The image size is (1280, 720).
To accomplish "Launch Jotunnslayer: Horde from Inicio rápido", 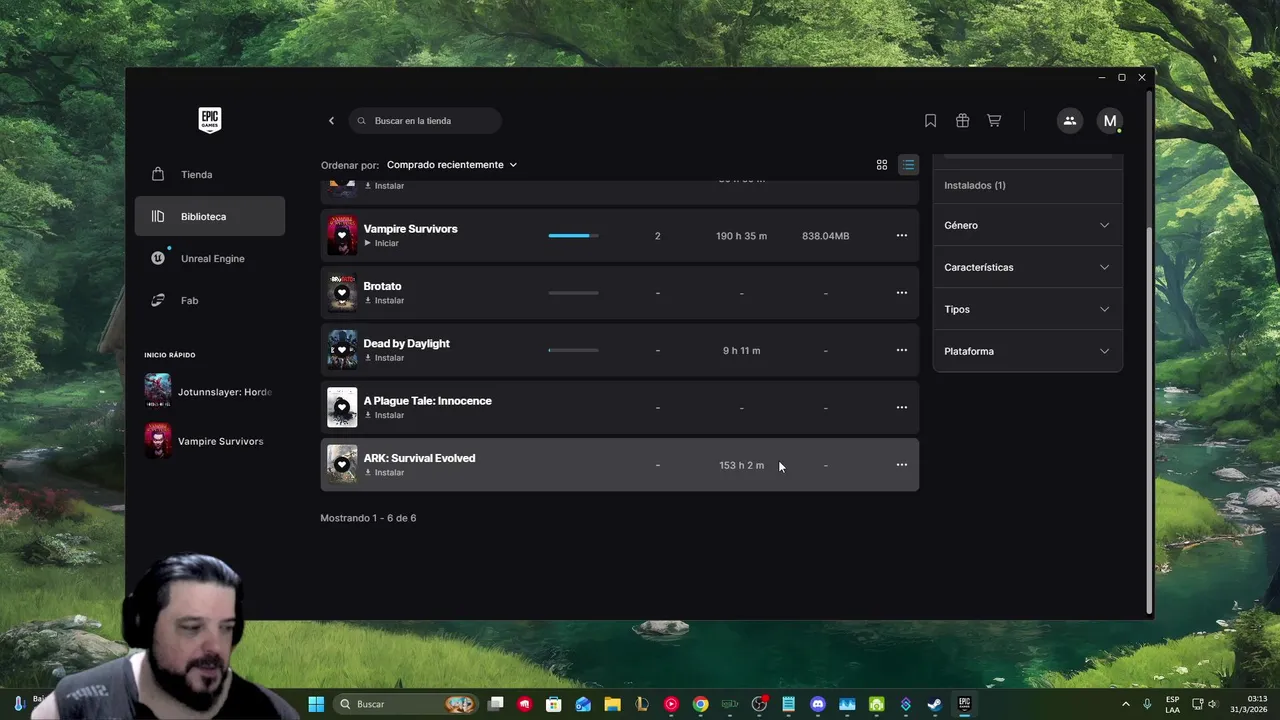I will click(x=209, y=391).
